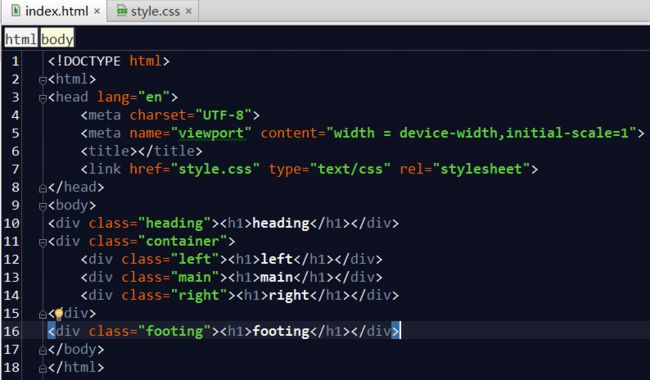650x380 pixels.
Task: Click the closing html fold marker on line 18
Action: [x=42, y=368]
